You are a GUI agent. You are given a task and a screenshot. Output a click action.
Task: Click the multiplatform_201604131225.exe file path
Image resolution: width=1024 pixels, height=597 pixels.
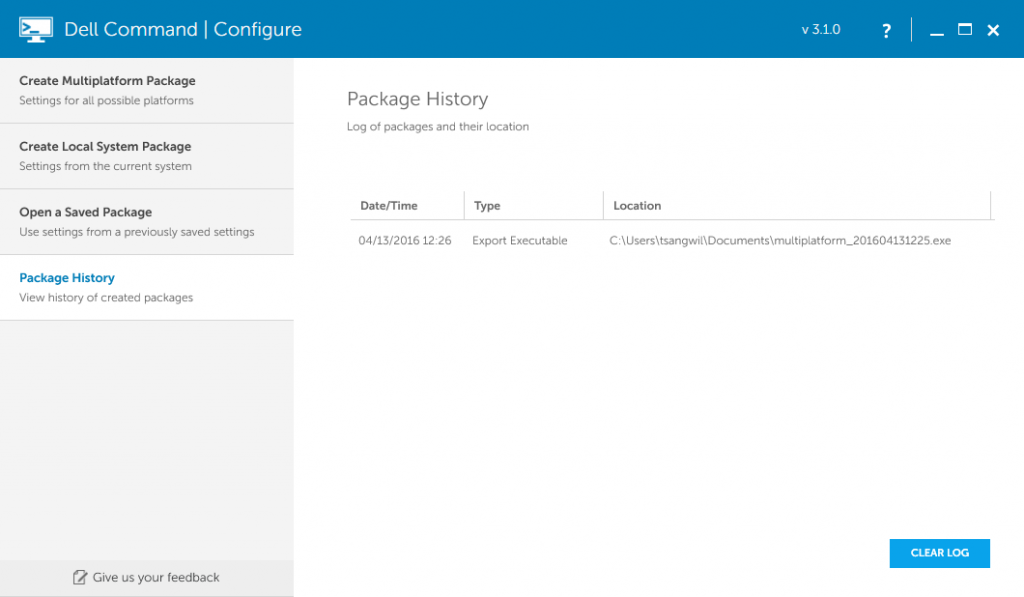pos(779,241)
